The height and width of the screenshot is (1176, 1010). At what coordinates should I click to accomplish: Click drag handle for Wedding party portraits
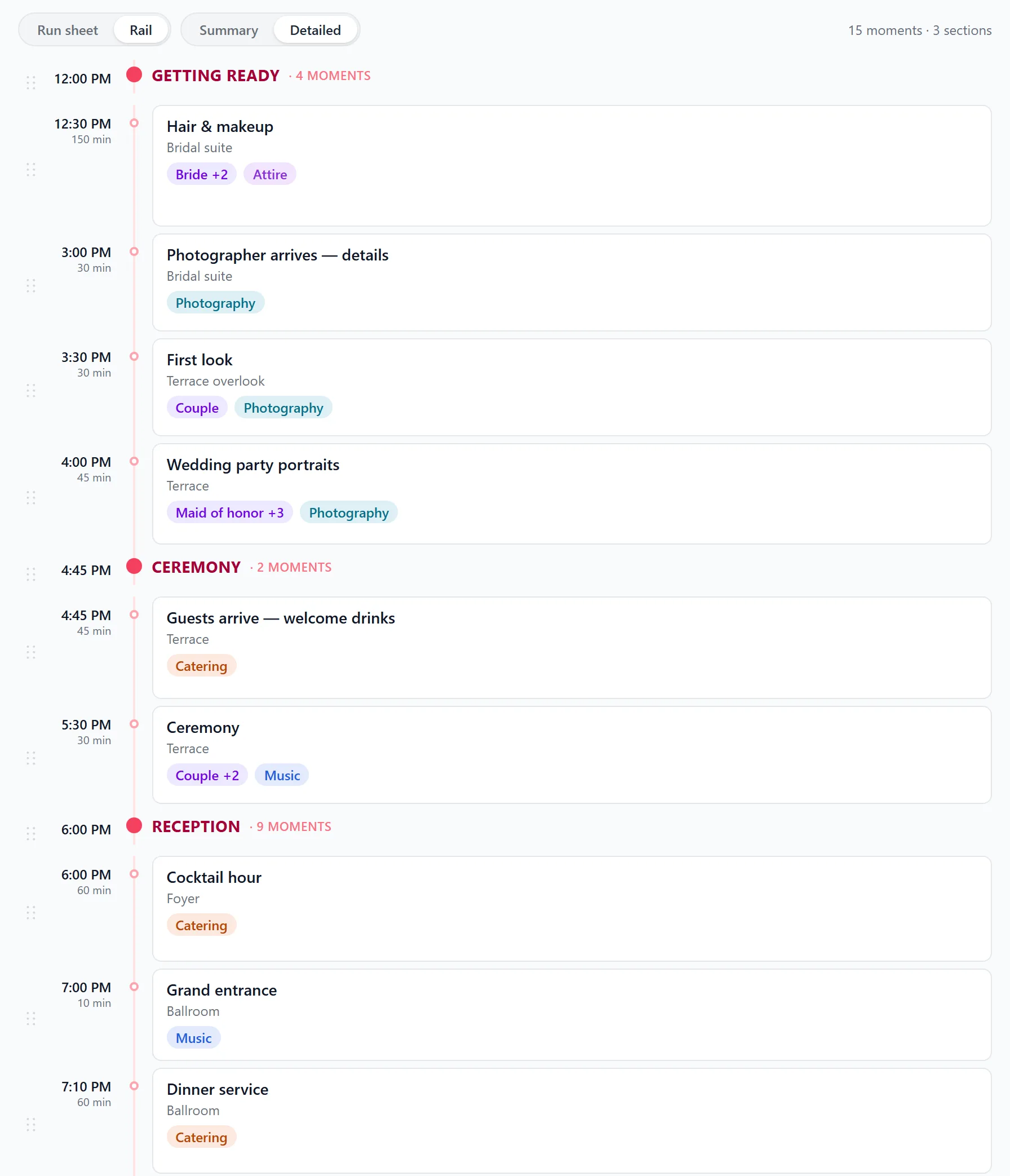click(x=30, y=498)
